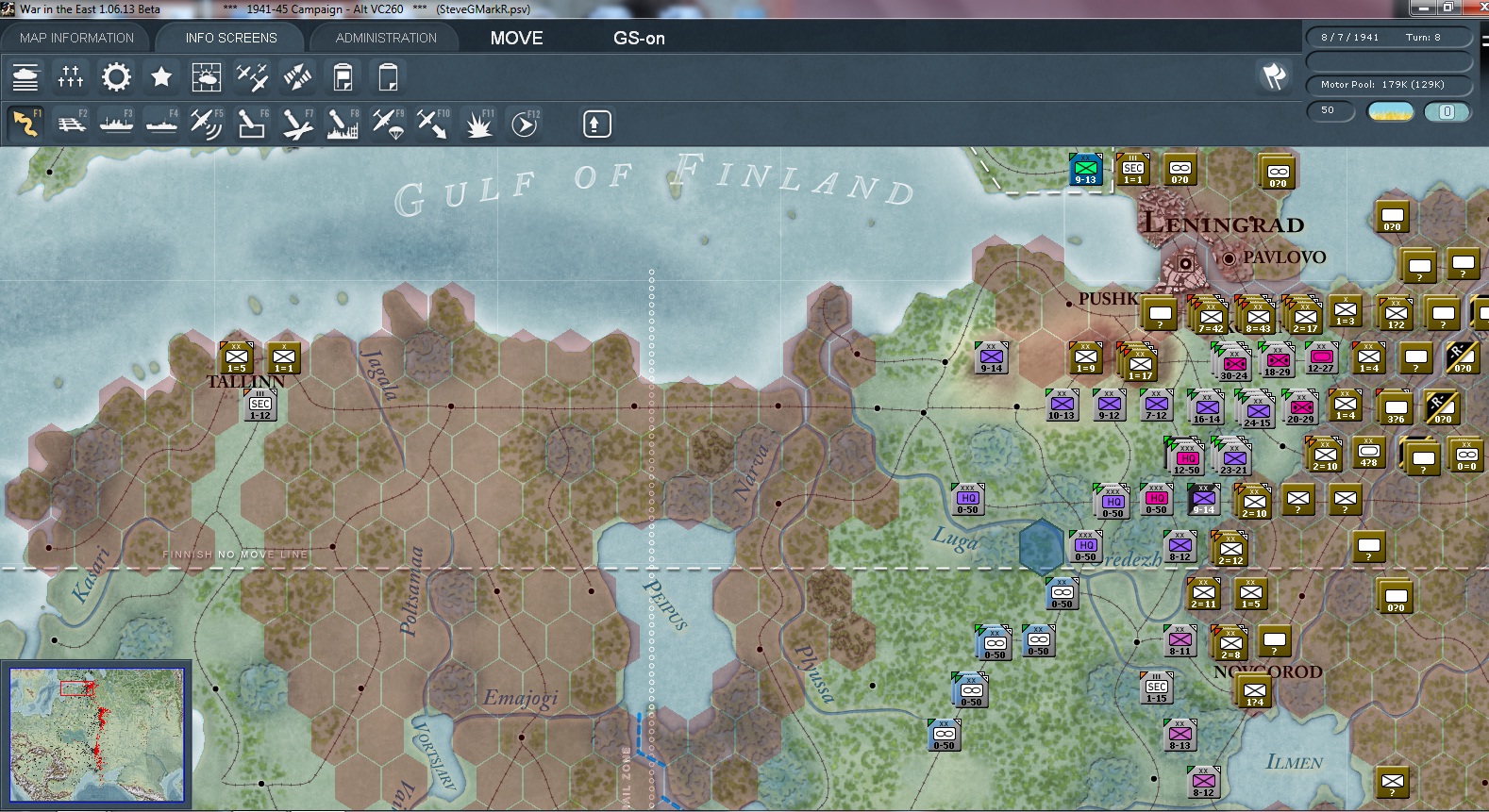1489x812 pixels.
Task: Select the F2 rail move mode
Action: coord(71,124)
